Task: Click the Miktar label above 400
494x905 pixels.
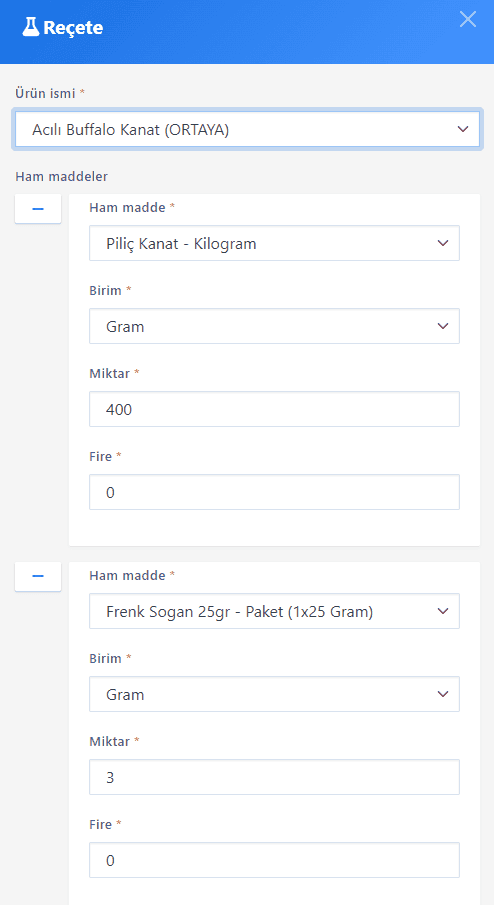Action: coord(110,373)
